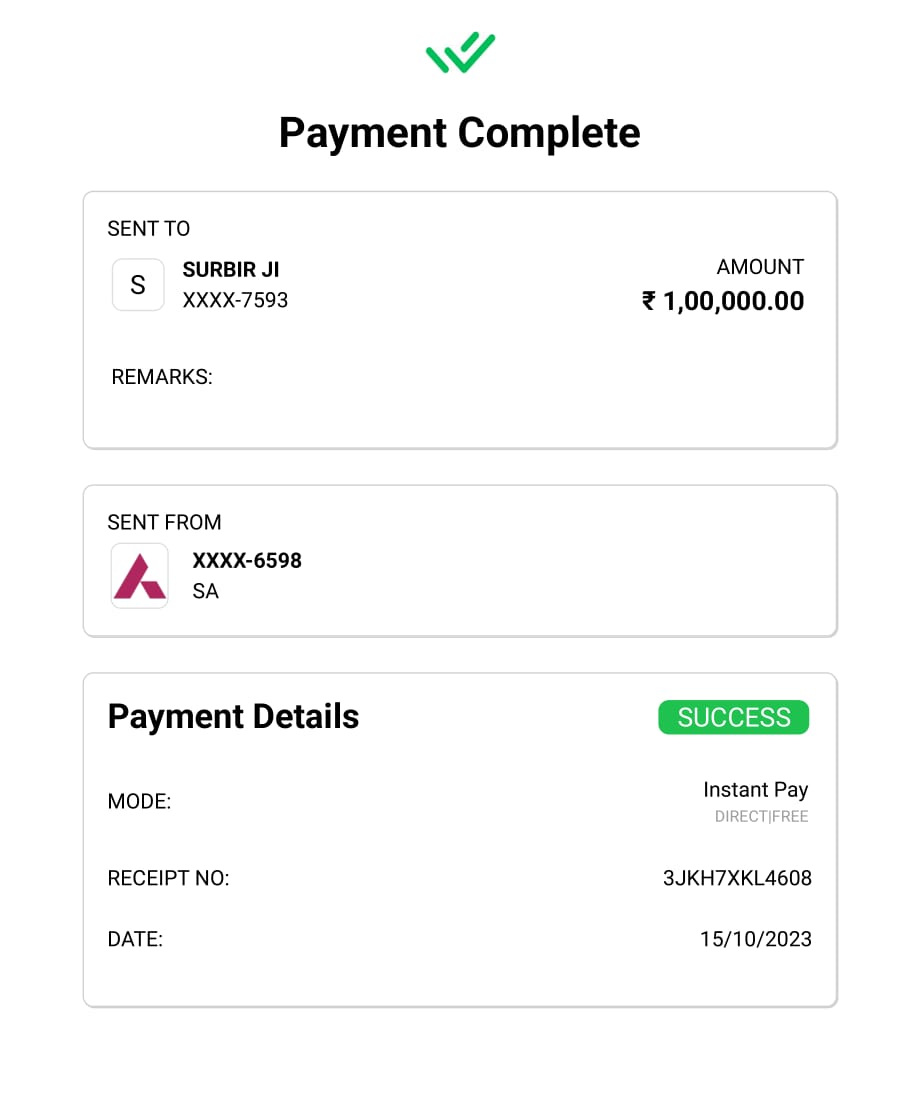Click the SENT TO label
Image resolution: width=911 pixels, height=1098 pixels.
148,229
